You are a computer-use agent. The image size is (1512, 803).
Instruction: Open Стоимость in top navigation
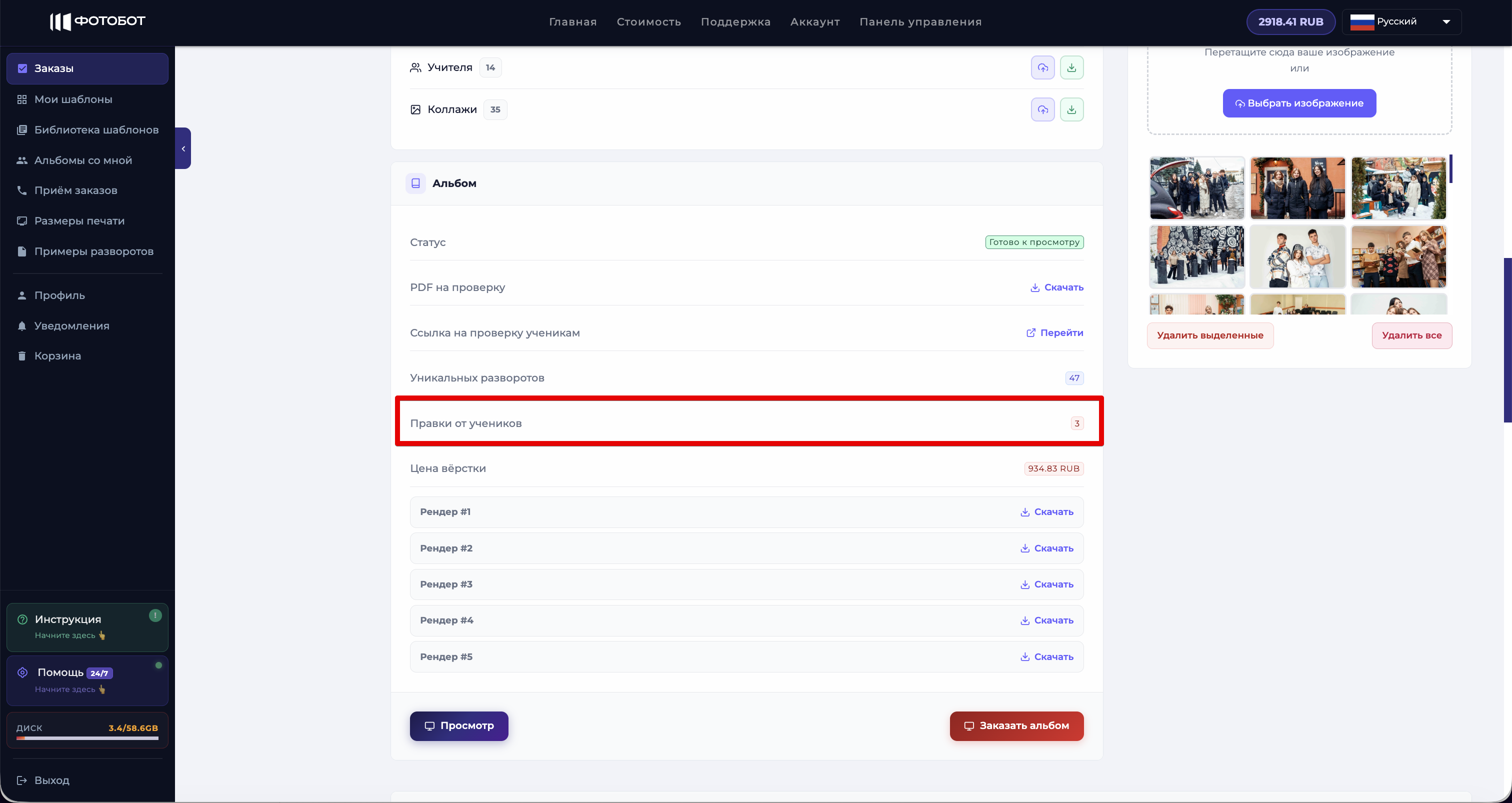648,21
